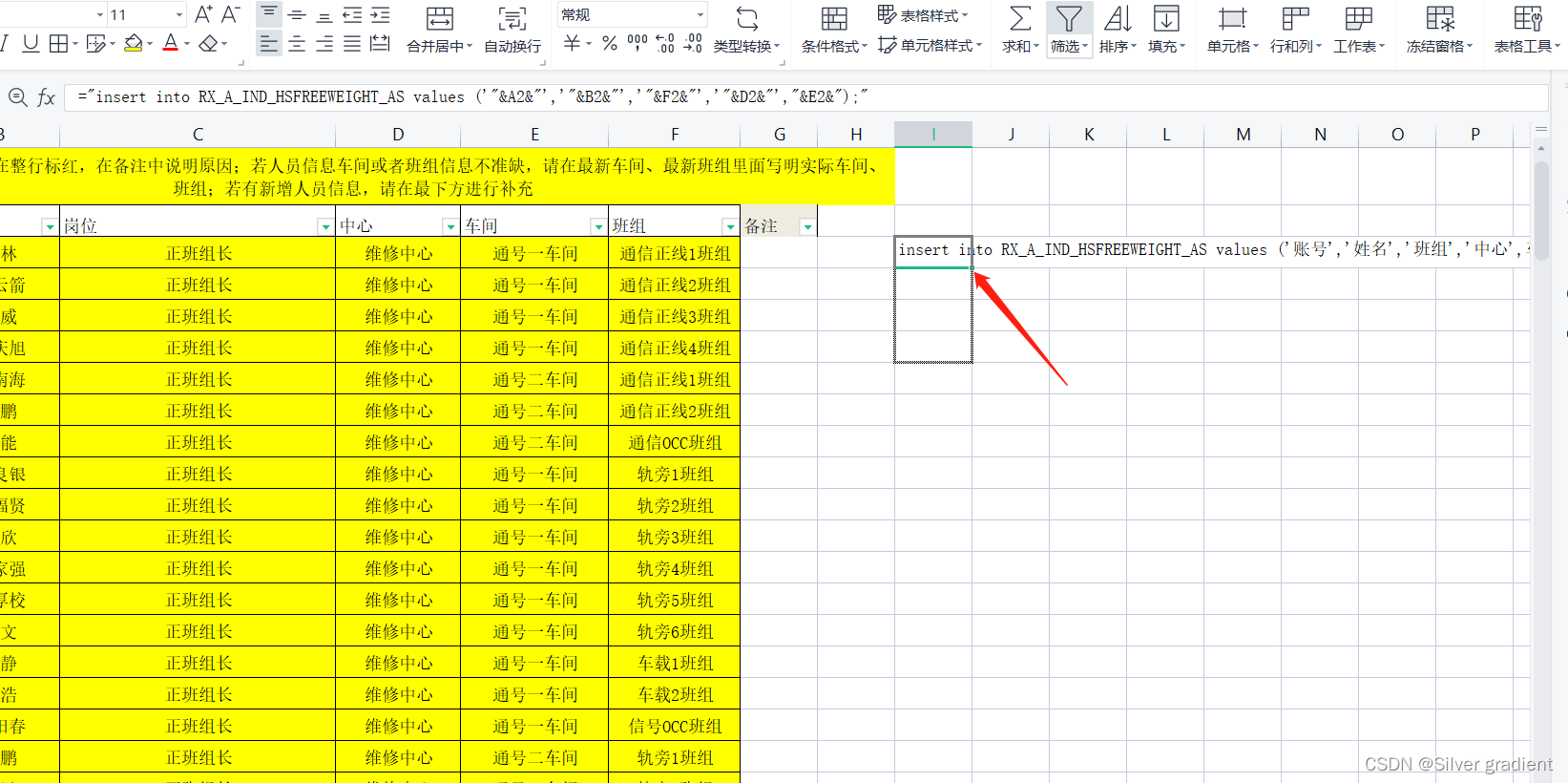This screenshot has width=1568, height=783.
Task: Click the red font color icon
Action: pyautogui.click(x=171, y=43)
